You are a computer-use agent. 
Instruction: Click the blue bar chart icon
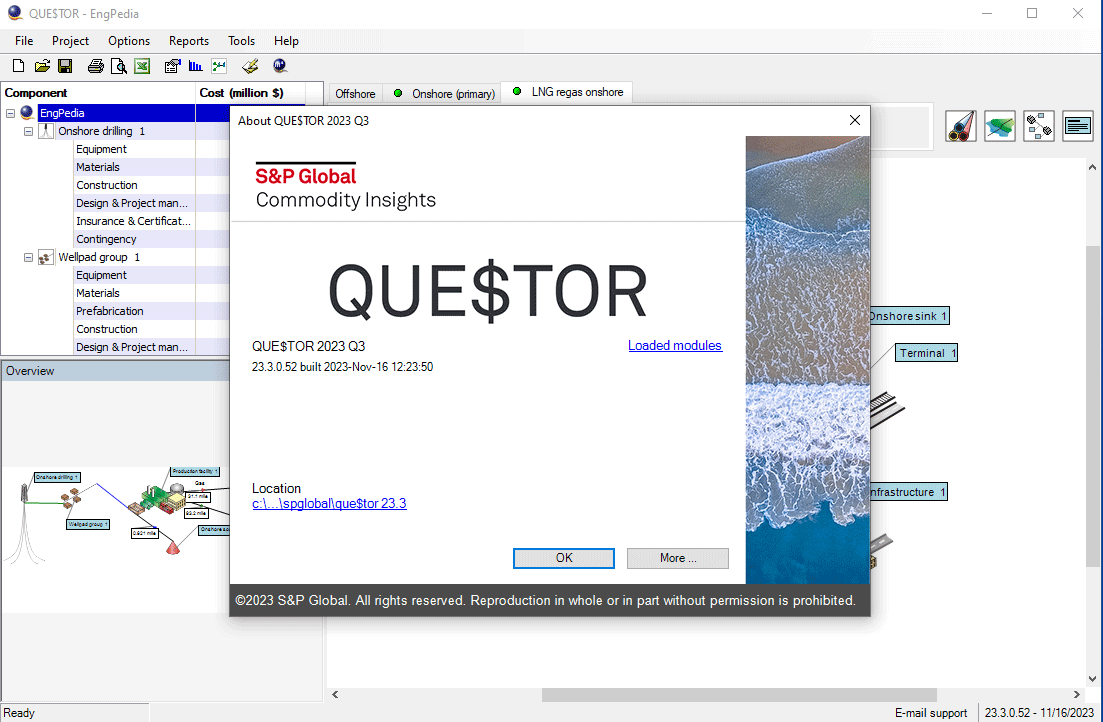click(196, 66)
